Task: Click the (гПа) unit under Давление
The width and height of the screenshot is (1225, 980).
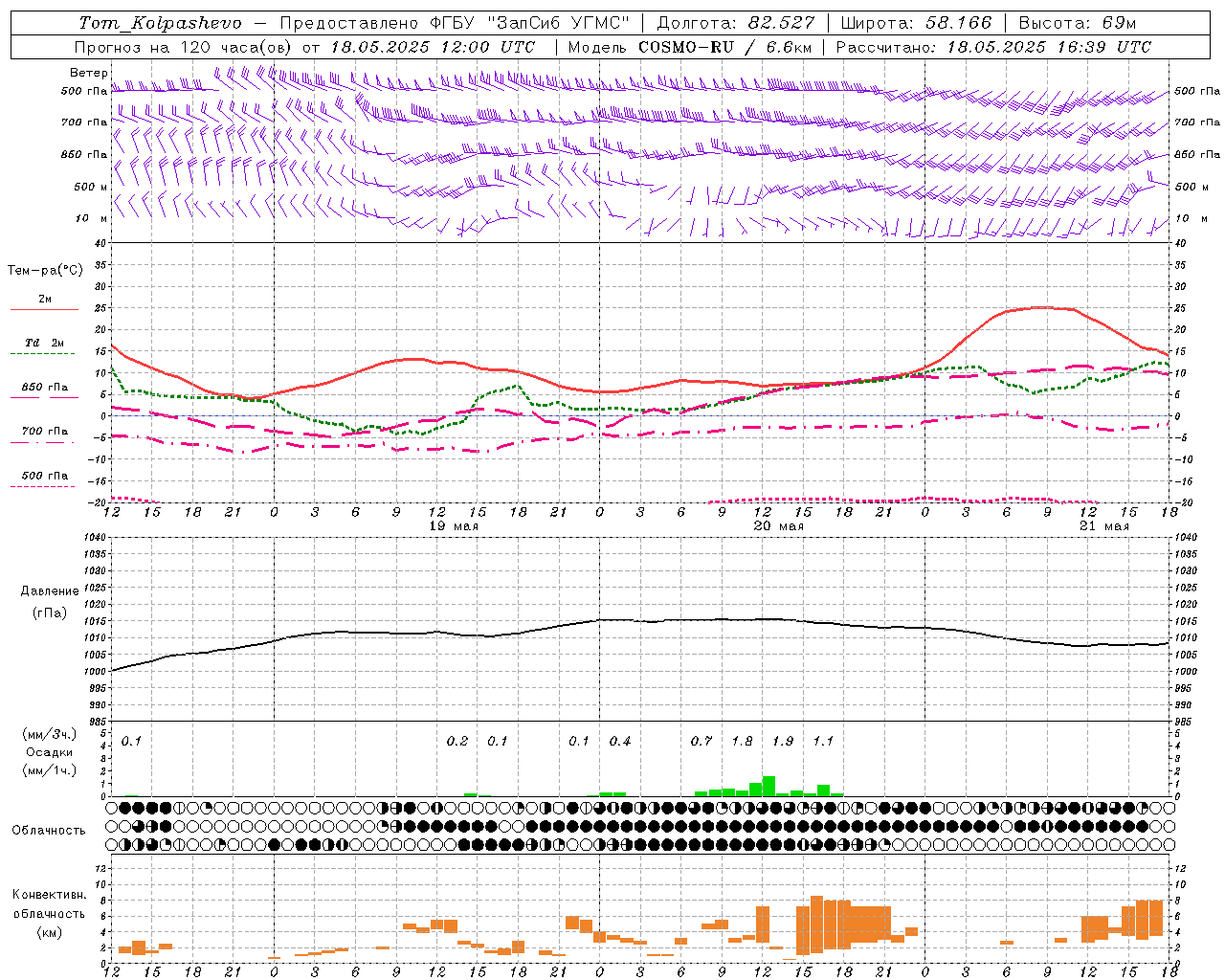Action: coord(50,613)
